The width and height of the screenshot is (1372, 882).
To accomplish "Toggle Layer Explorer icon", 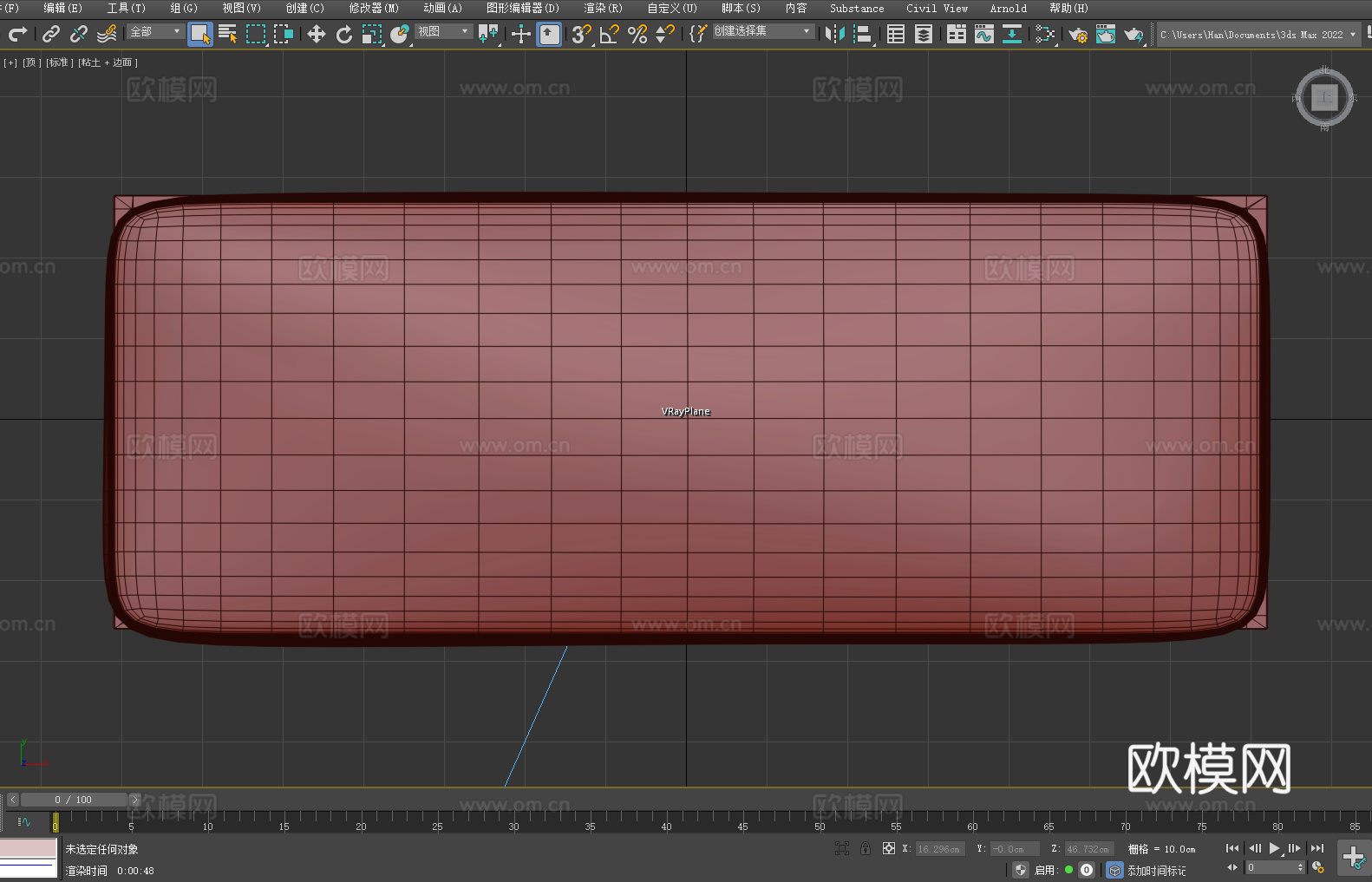I will tap(924, 34).
